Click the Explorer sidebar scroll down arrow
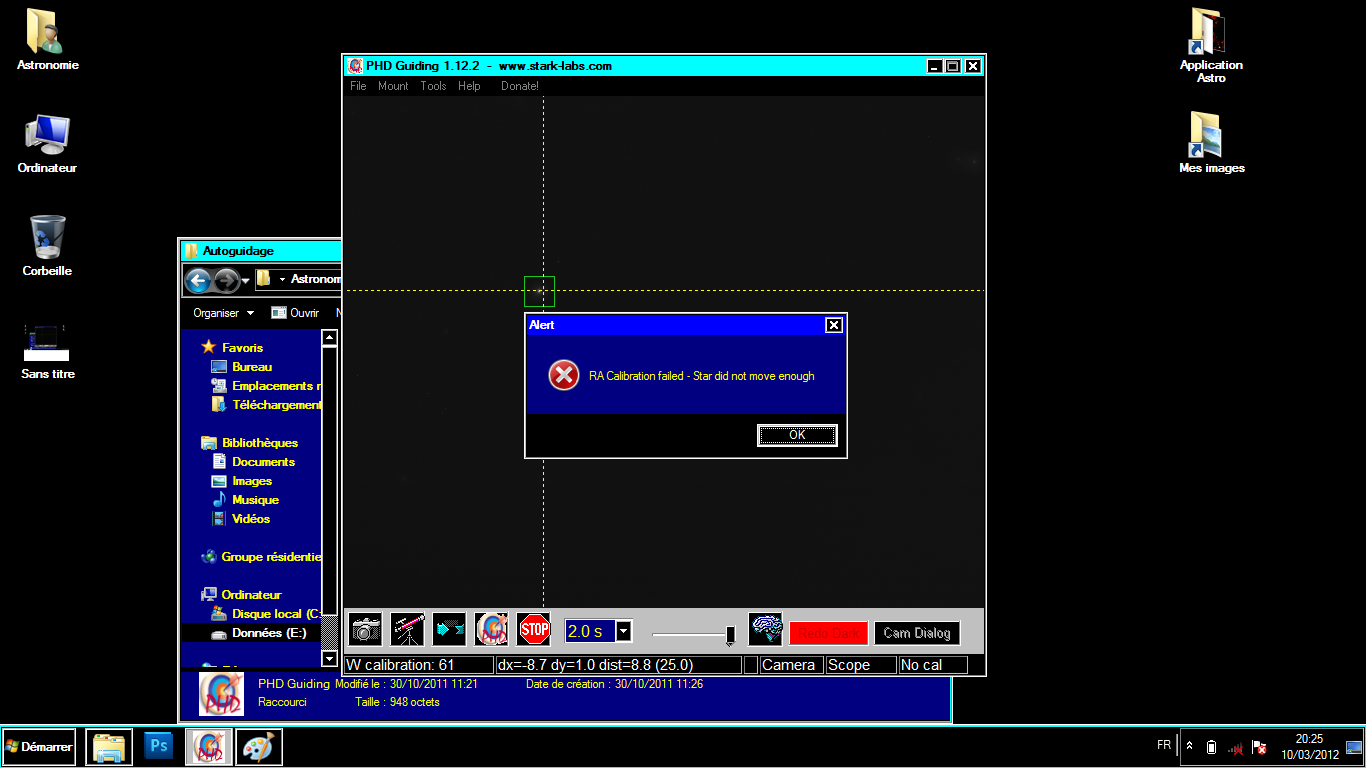1367x769 pixels. 330,659
